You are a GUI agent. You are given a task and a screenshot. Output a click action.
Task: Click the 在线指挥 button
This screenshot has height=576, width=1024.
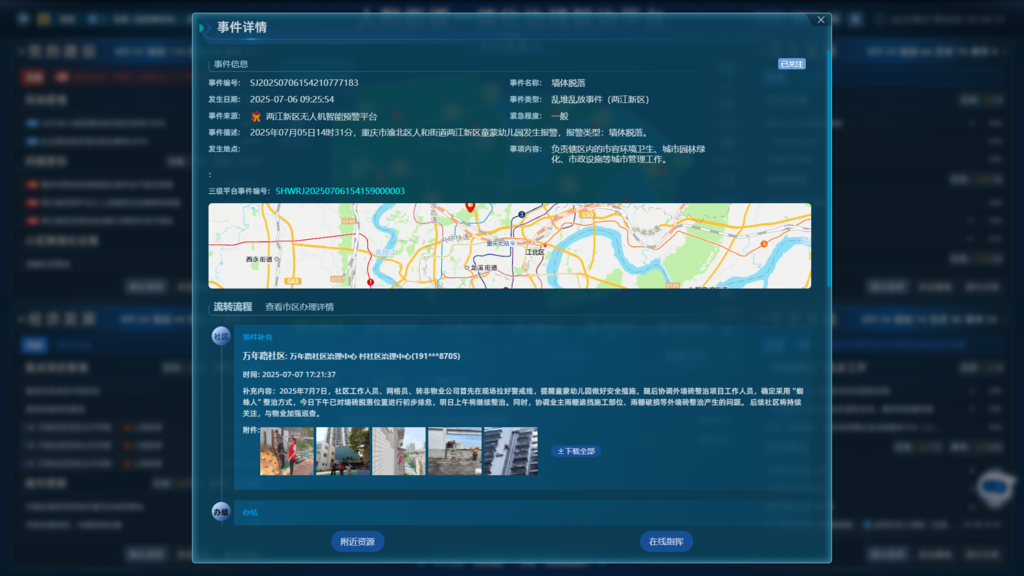click(x=666, y=541)
